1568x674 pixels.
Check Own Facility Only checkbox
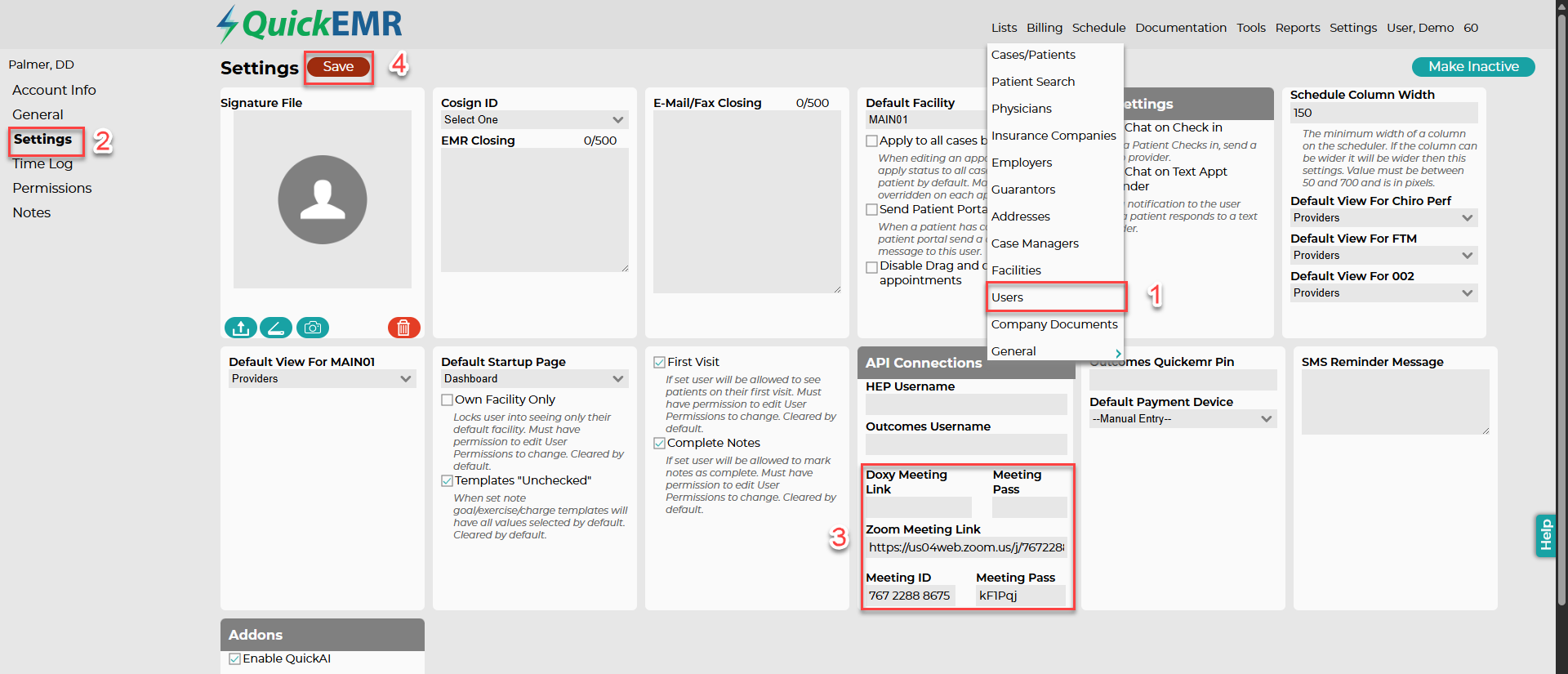[447, 400]
